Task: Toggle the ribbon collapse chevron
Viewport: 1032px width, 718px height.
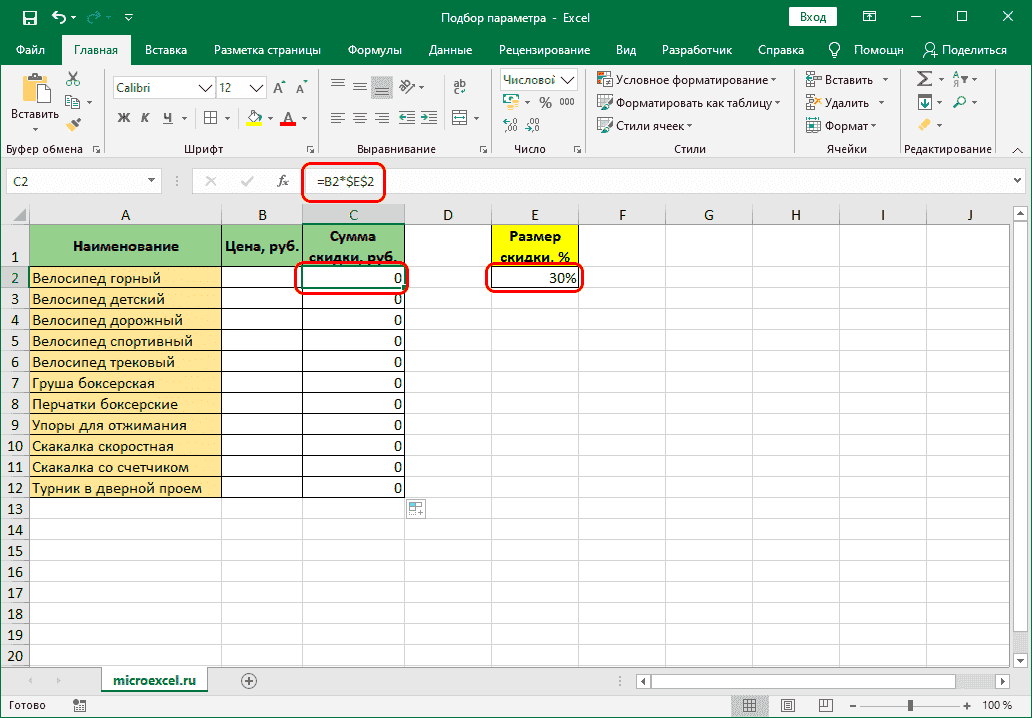Action: [1019, 148]
